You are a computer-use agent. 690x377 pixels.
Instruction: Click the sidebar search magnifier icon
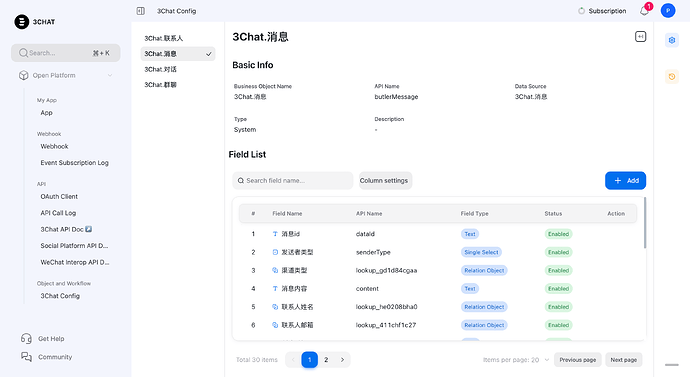pyautogui.click(x=23, y=53)
